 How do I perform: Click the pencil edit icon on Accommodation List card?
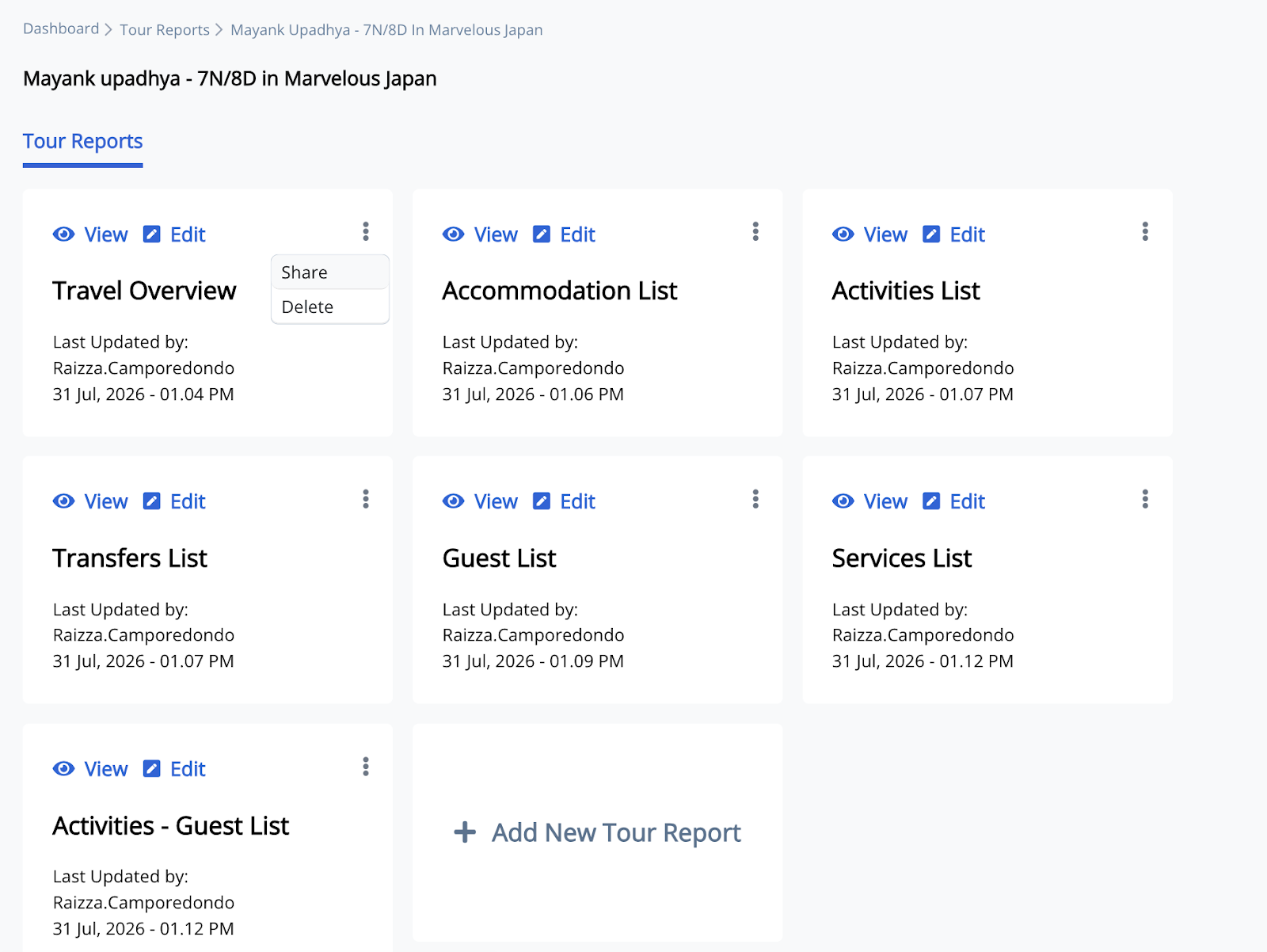(x=541, y=234)
